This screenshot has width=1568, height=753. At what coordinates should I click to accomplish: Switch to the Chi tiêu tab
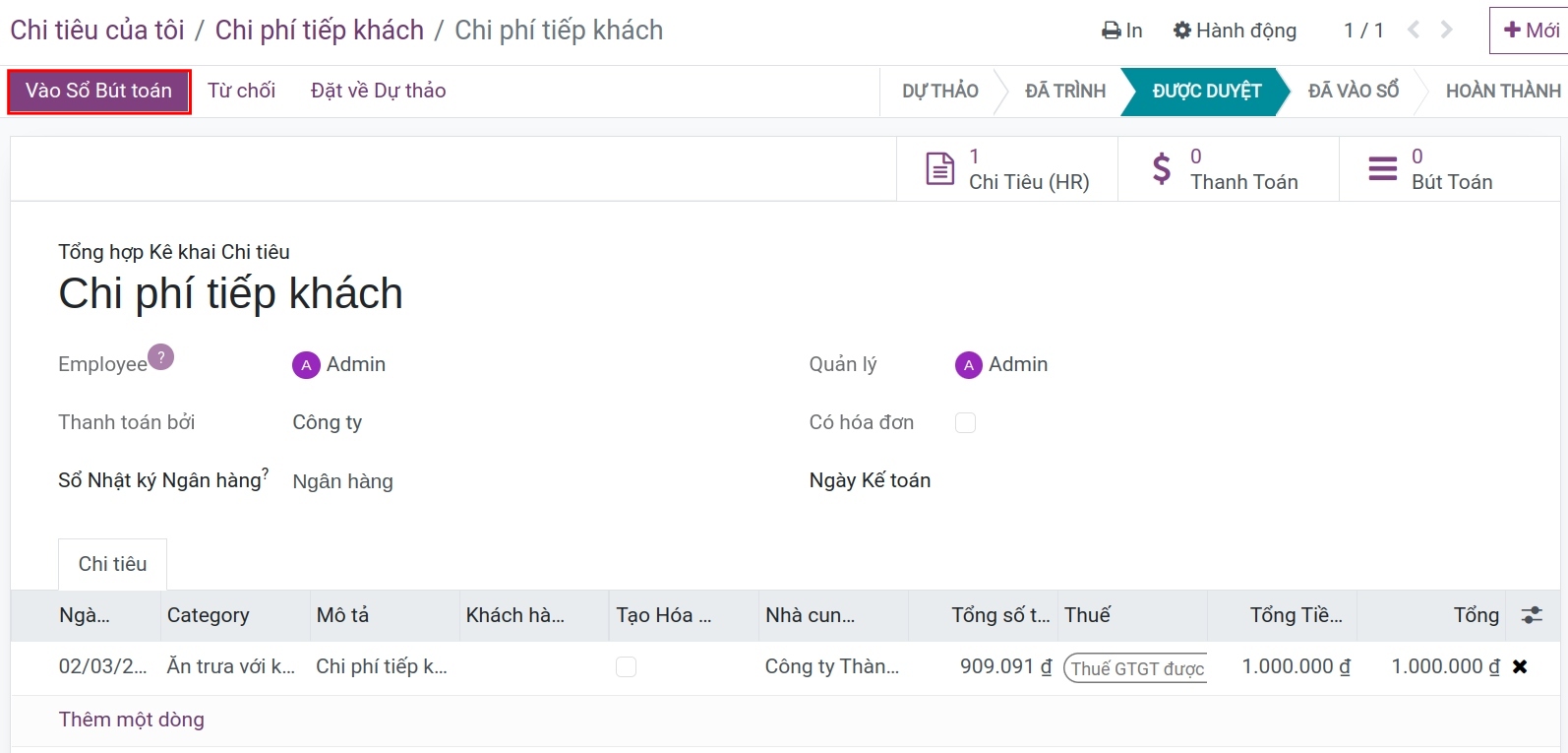[112, 564]
